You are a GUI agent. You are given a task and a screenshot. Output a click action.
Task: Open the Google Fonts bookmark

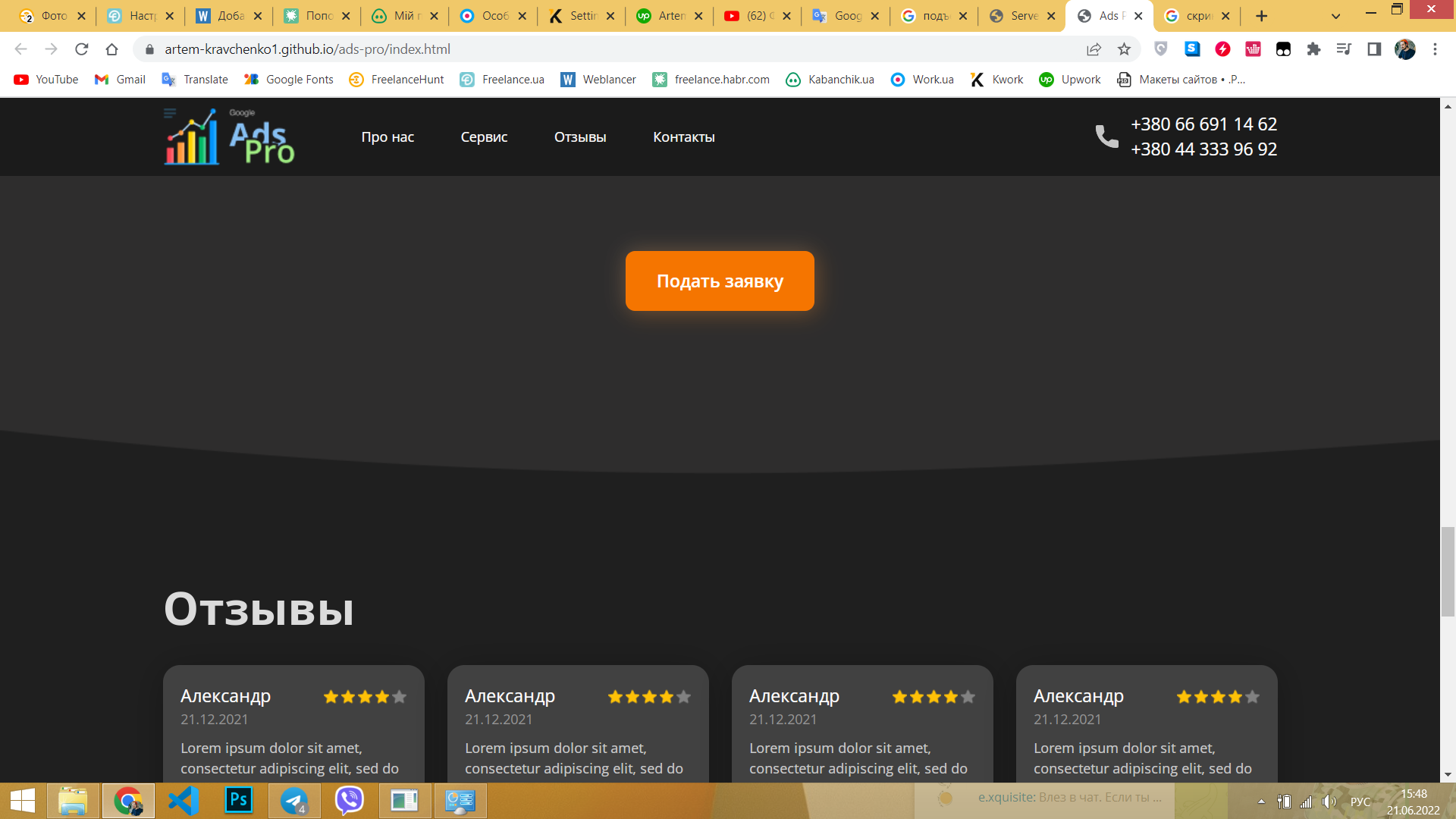click(x=289, y=80)
